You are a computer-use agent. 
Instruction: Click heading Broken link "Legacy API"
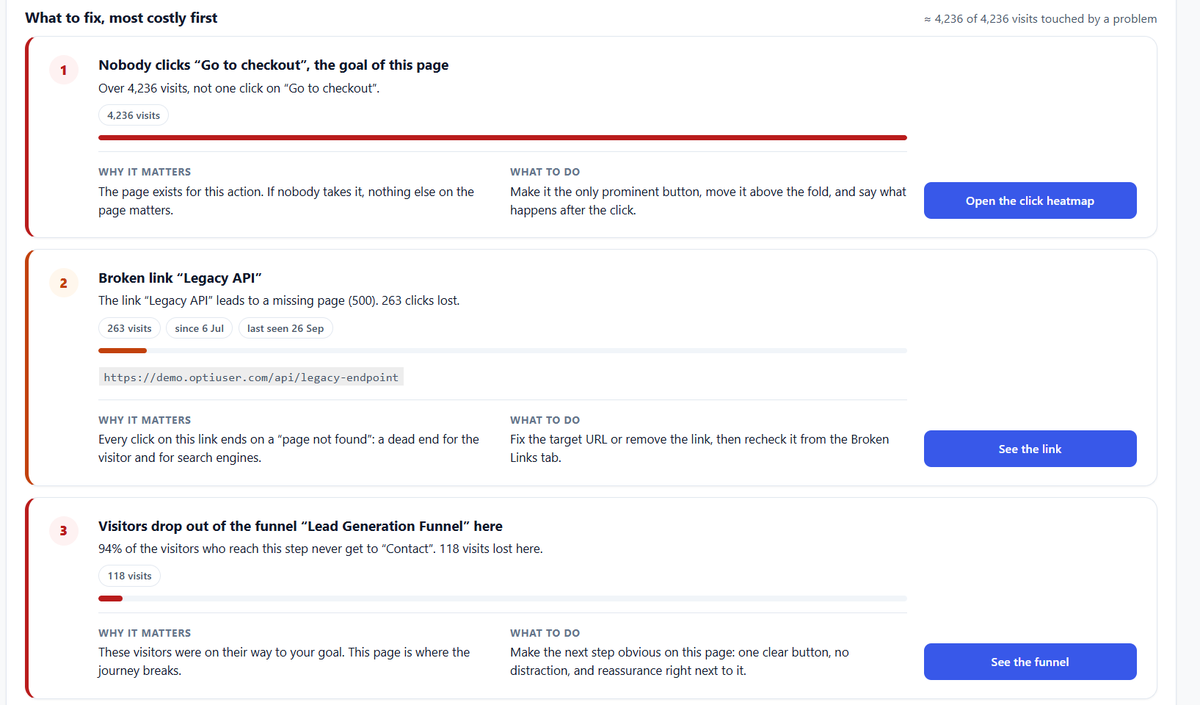pos(180,278)
